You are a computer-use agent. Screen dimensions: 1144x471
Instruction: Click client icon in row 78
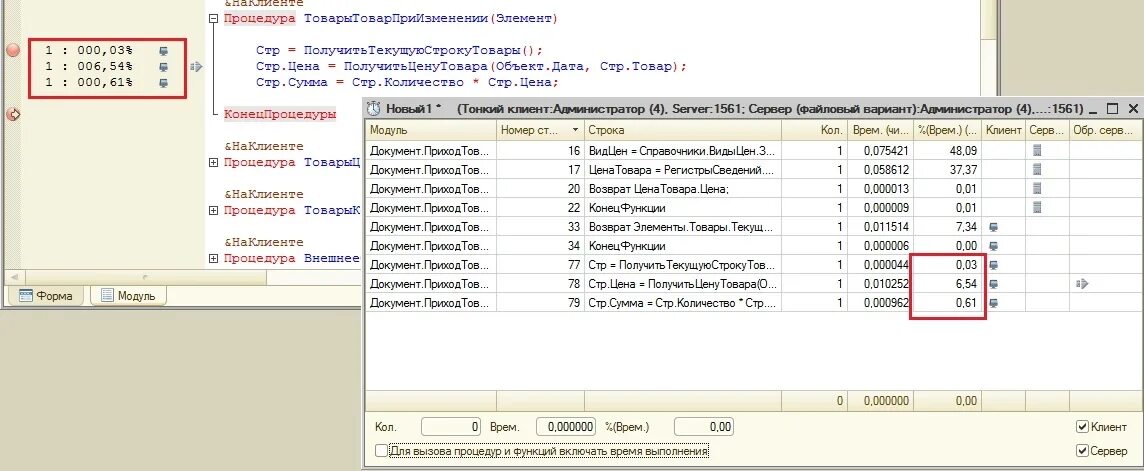(993, 284)
